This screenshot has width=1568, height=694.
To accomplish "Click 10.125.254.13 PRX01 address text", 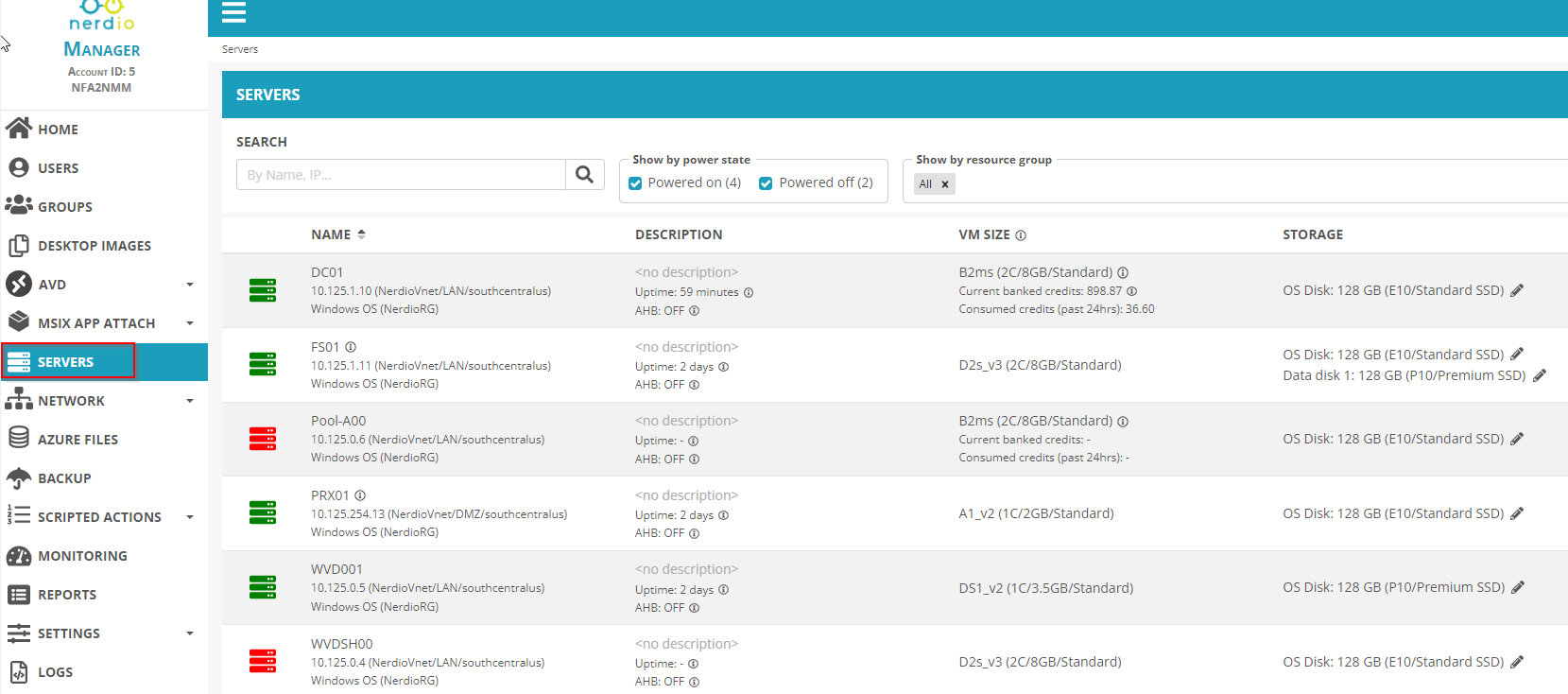I will coord(439,514).
